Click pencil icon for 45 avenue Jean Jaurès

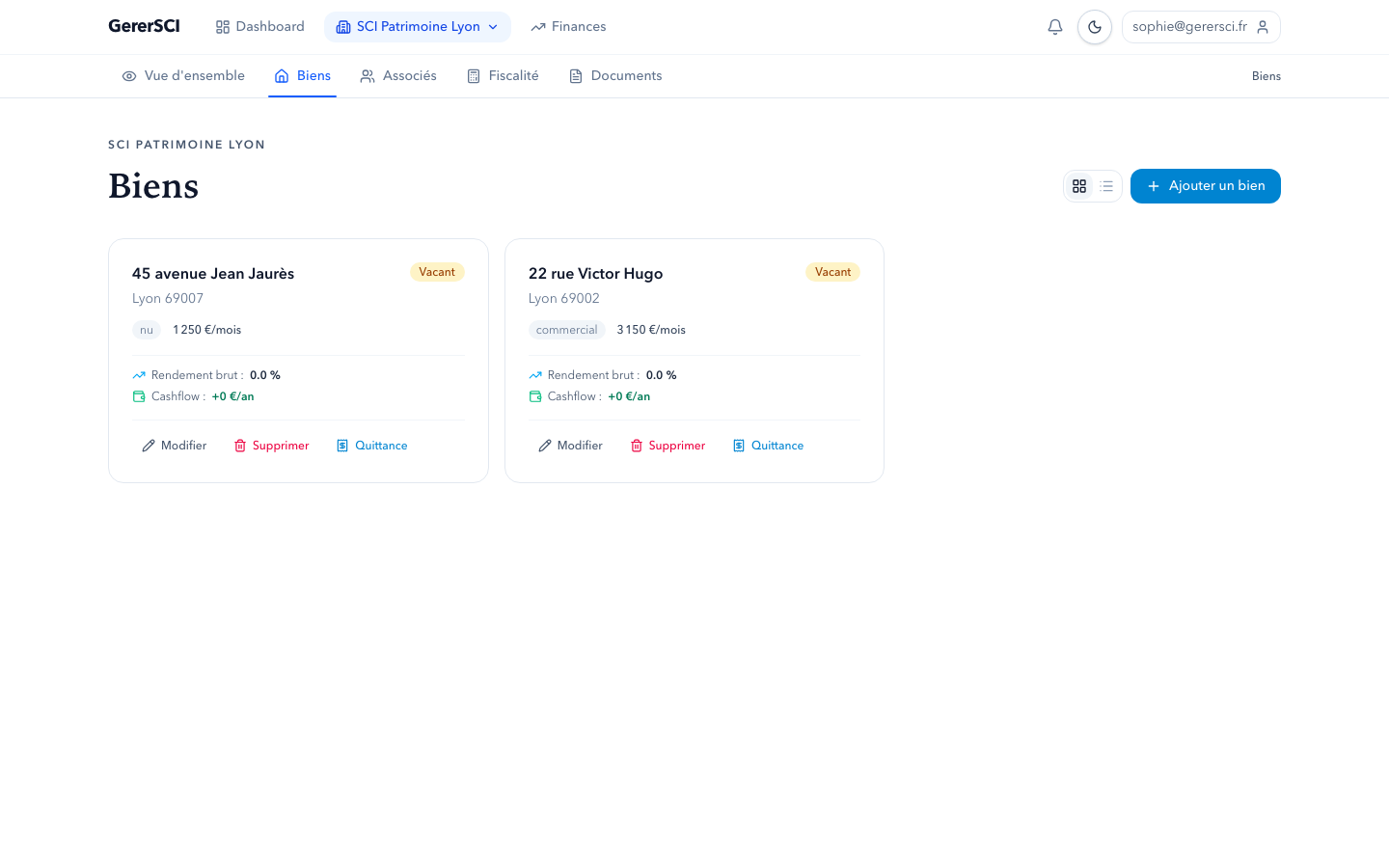click(x=149, y=446)
